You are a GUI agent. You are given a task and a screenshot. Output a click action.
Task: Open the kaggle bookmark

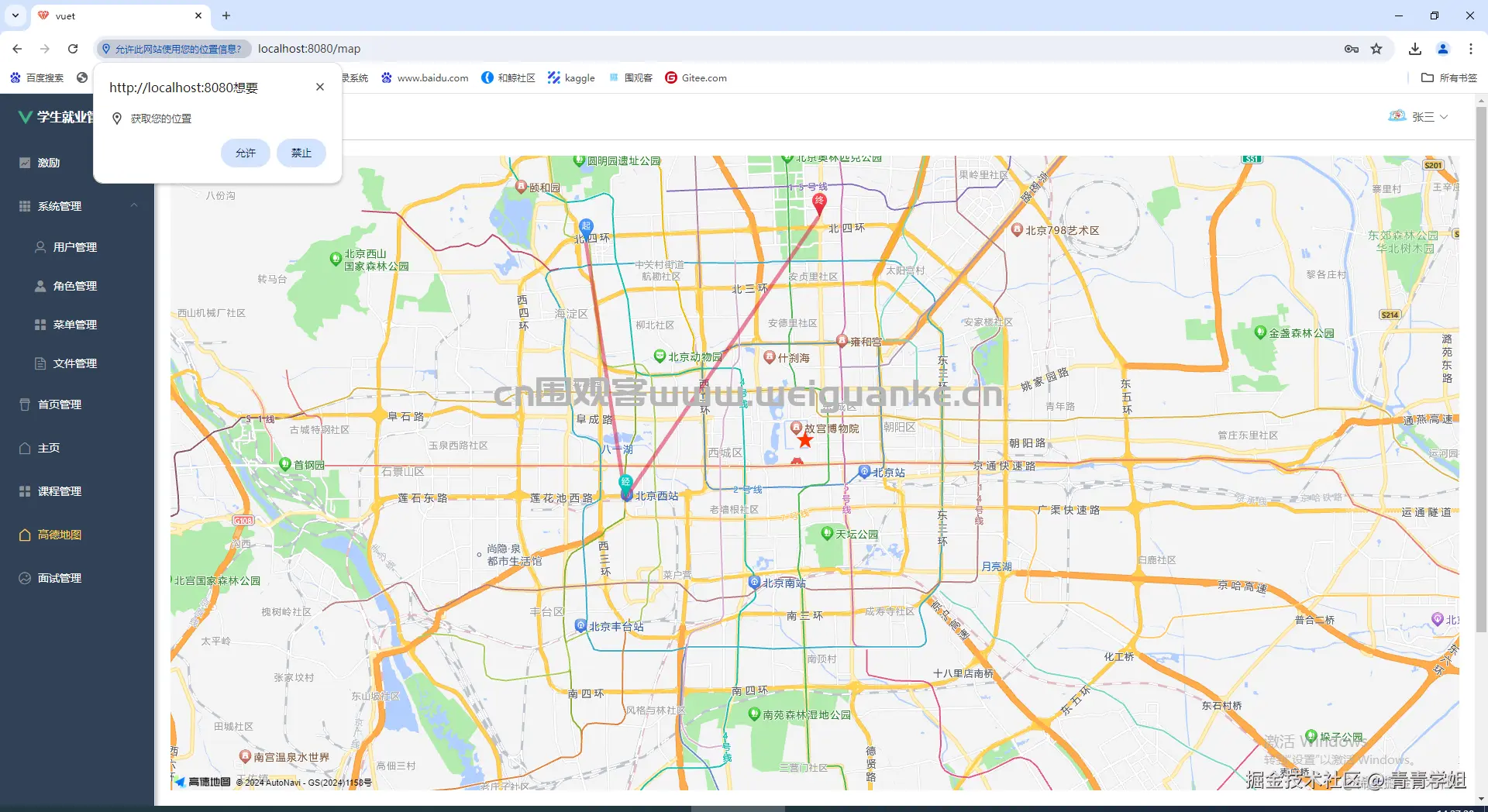point(571,77)
